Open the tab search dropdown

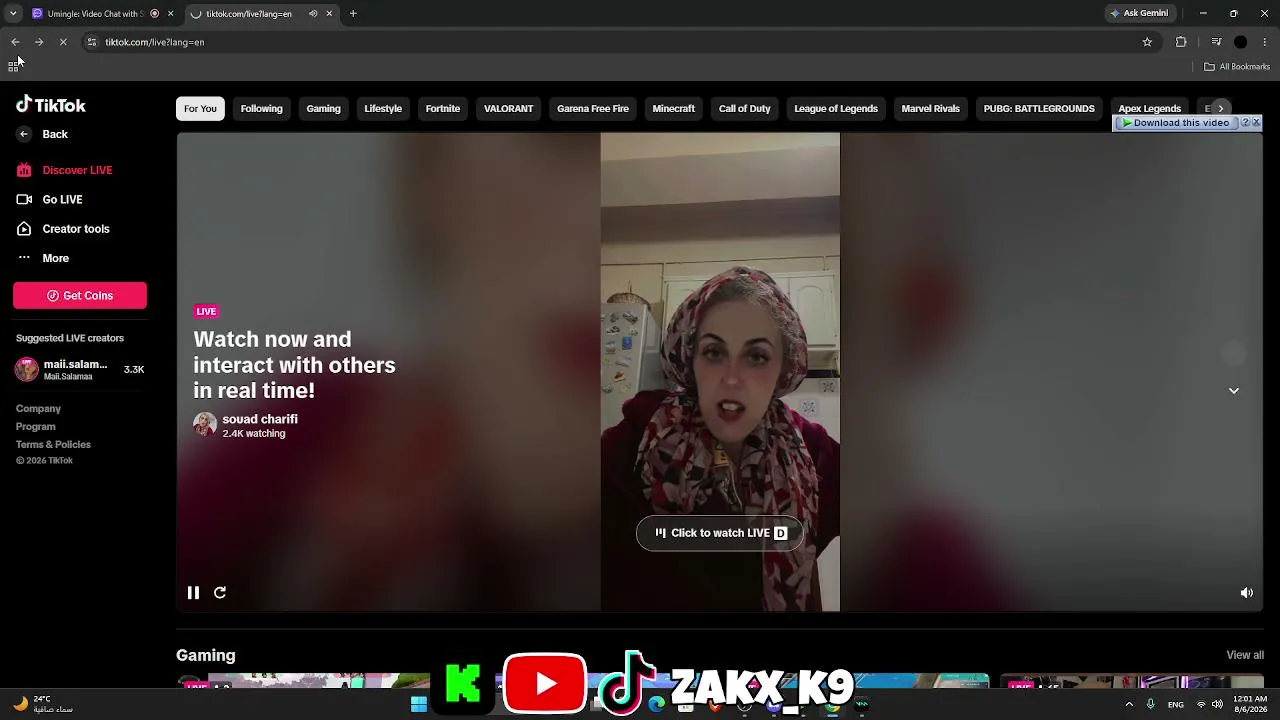pyautogui.click(x=13, y=14)
